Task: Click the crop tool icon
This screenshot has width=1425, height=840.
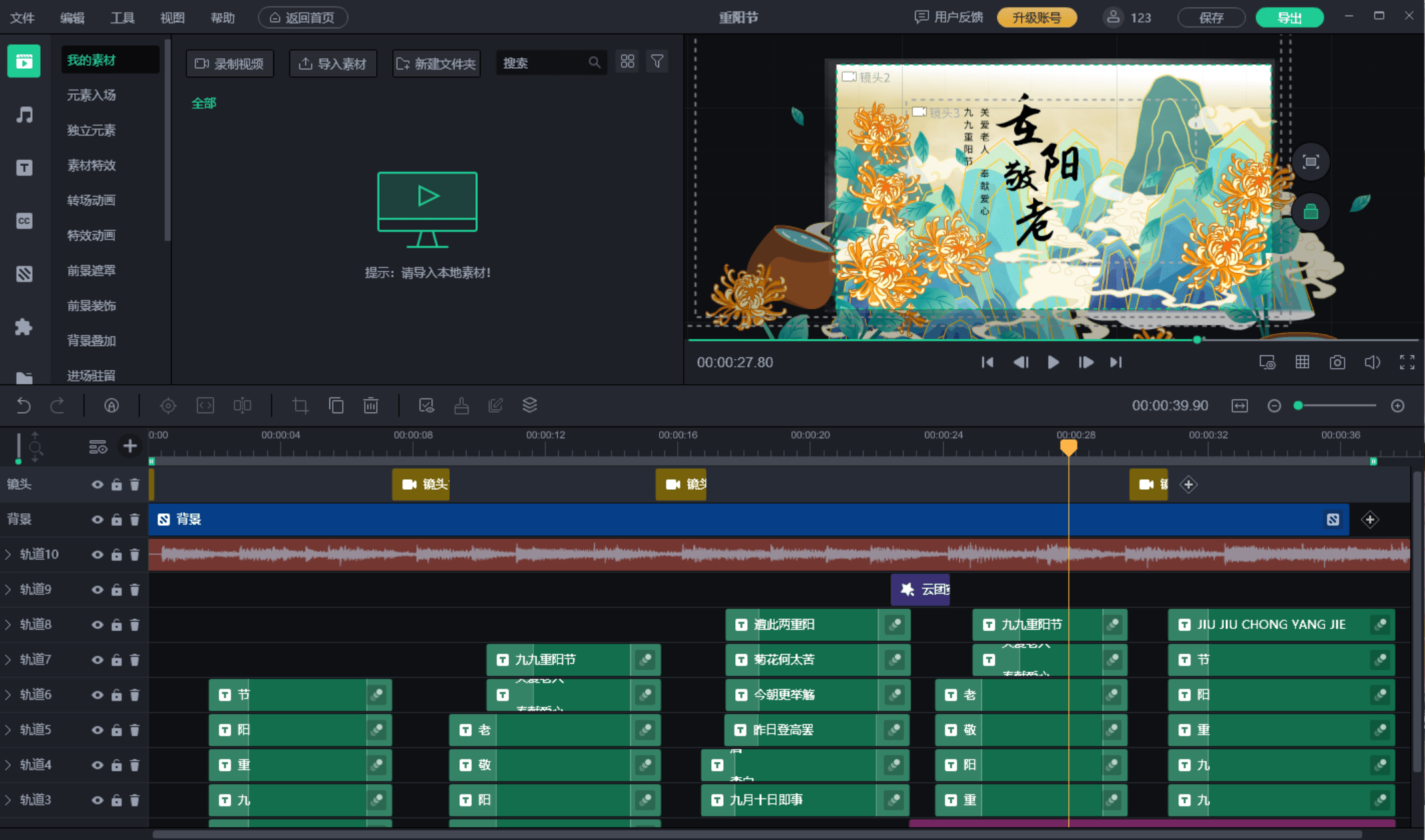Action: coord(301,405)
